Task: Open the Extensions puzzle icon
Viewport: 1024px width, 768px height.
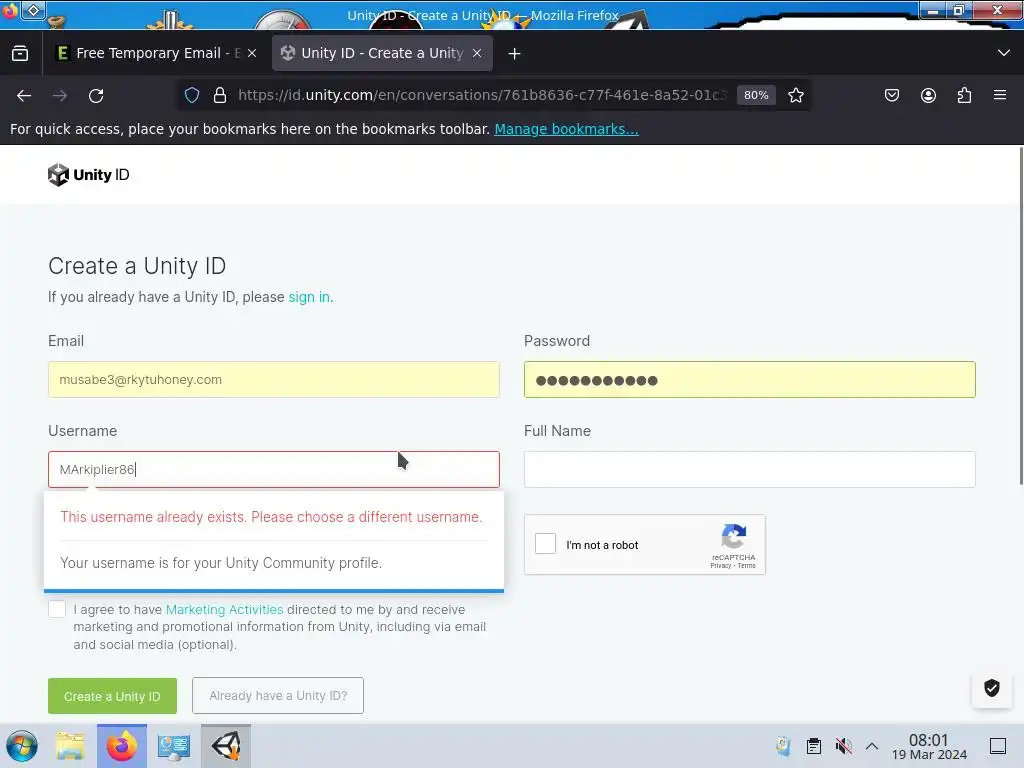Action: [964, 95]
